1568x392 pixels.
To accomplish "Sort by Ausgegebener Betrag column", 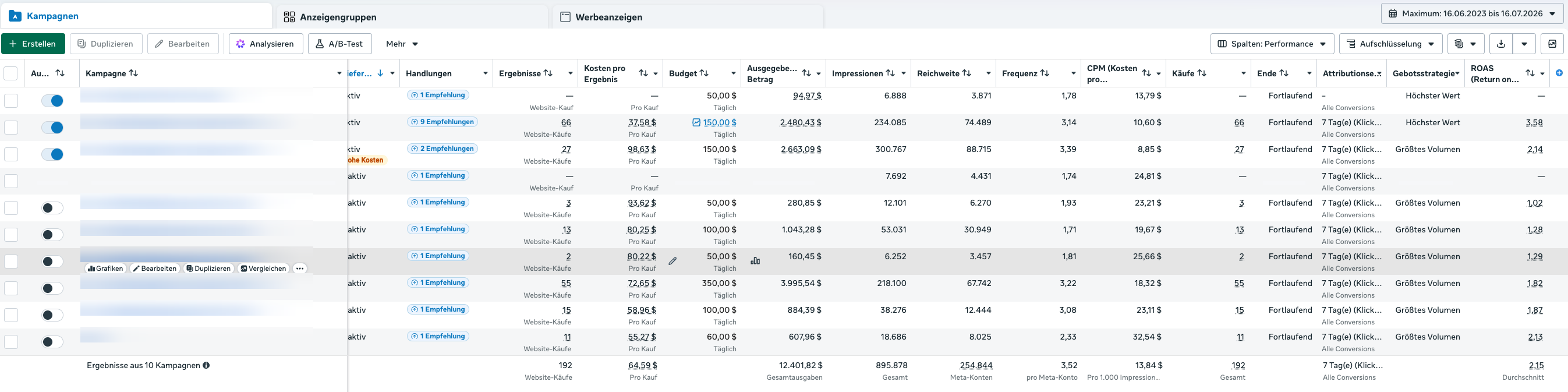I will pos(806,73).
